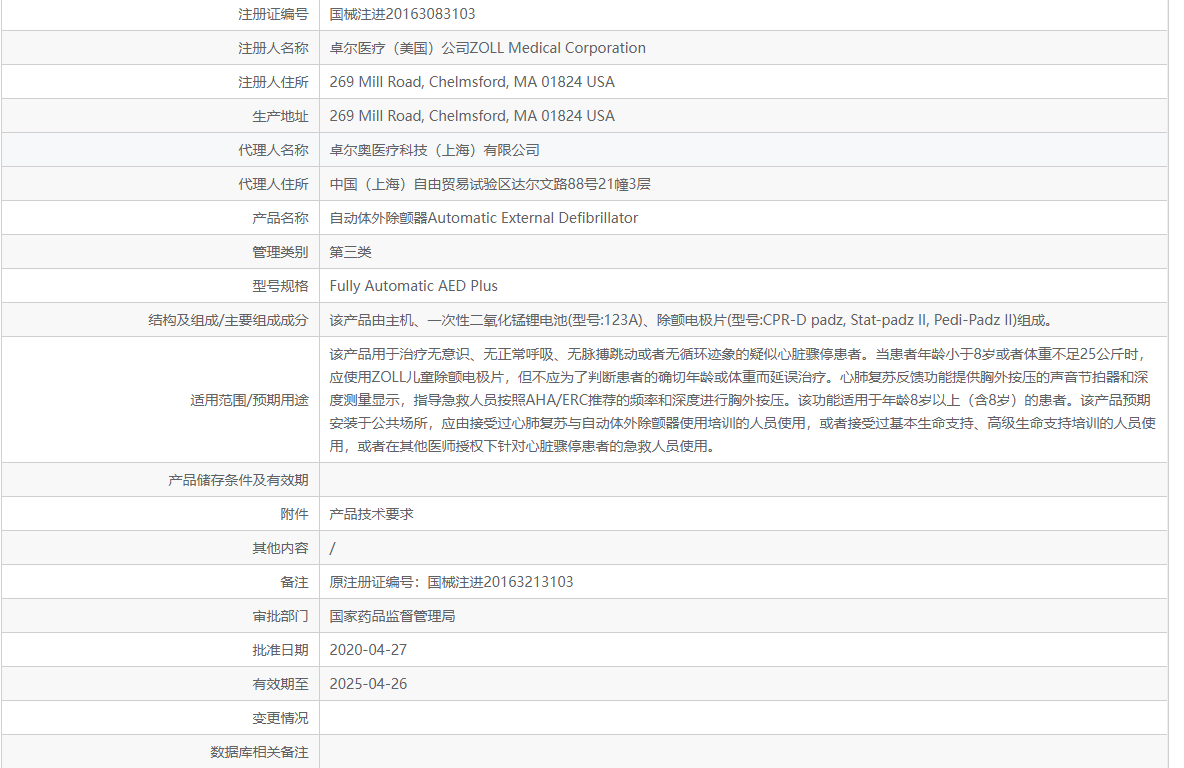Screen dimensions: 1184x768
Task: Click approval date 2020-04-27
Action: tap(368, 650)
